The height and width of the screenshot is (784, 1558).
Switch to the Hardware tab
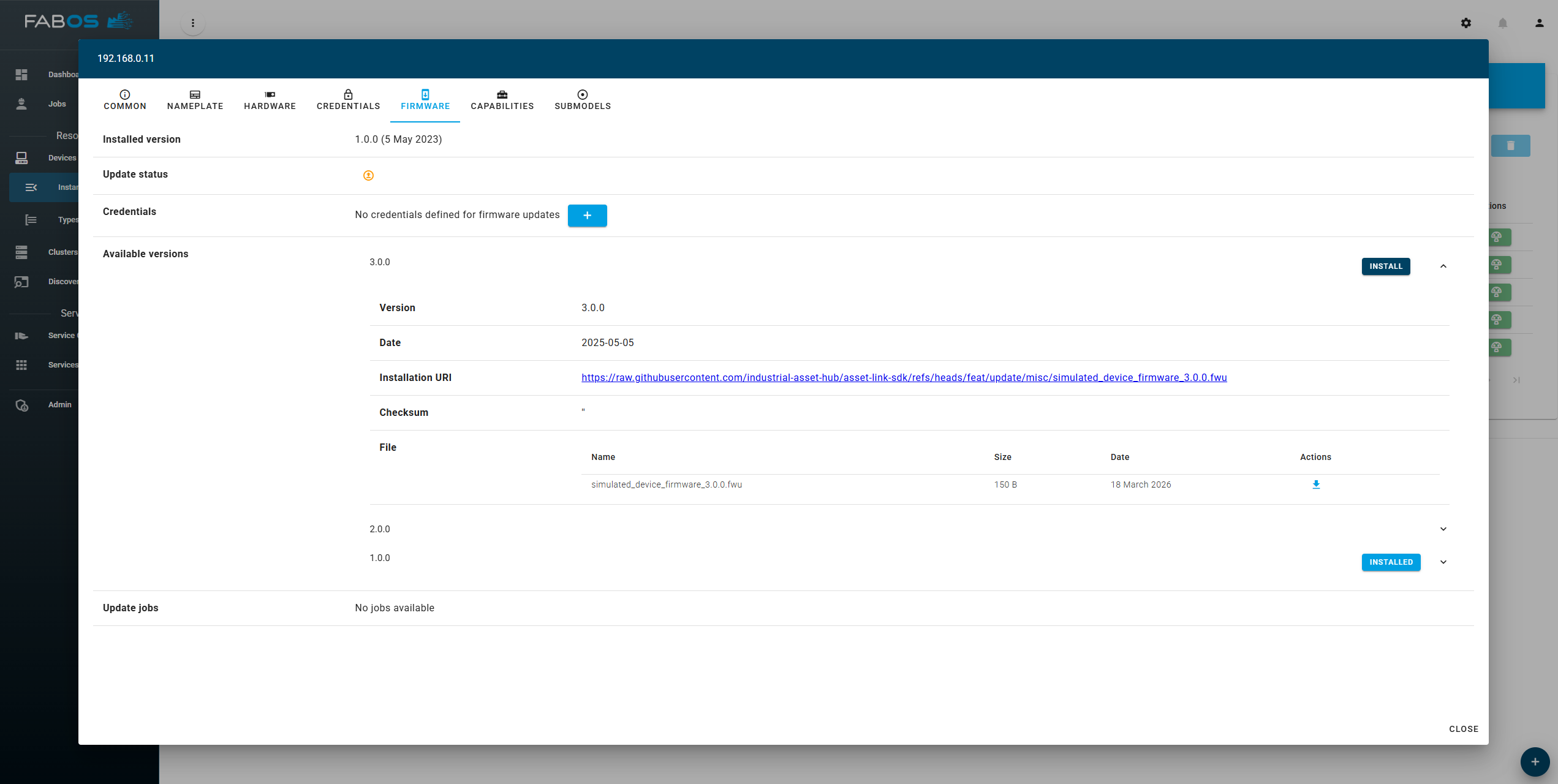tap(270, 100)
